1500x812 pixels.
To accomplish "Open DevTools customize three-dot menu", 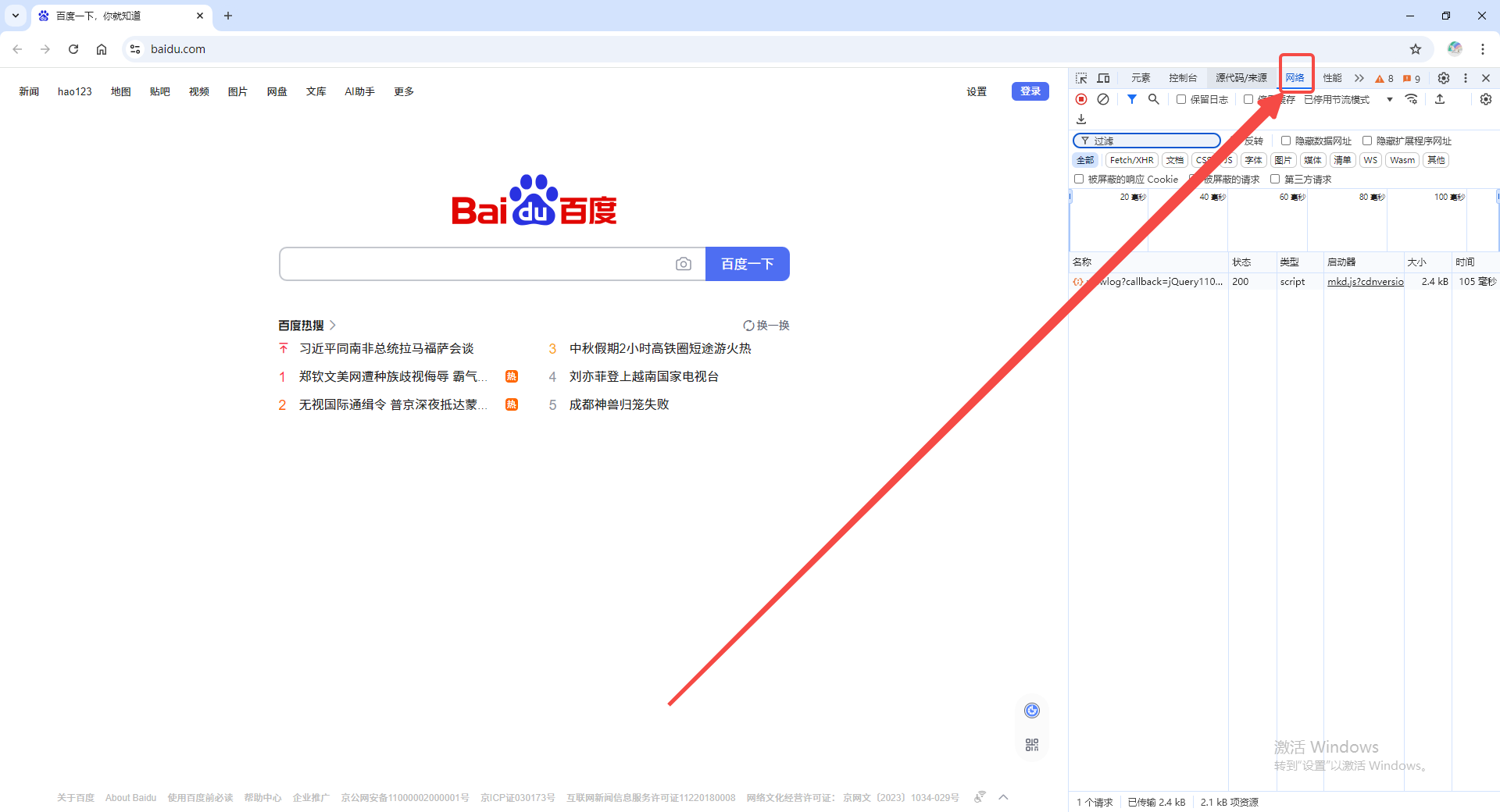I will (1466, 78).
